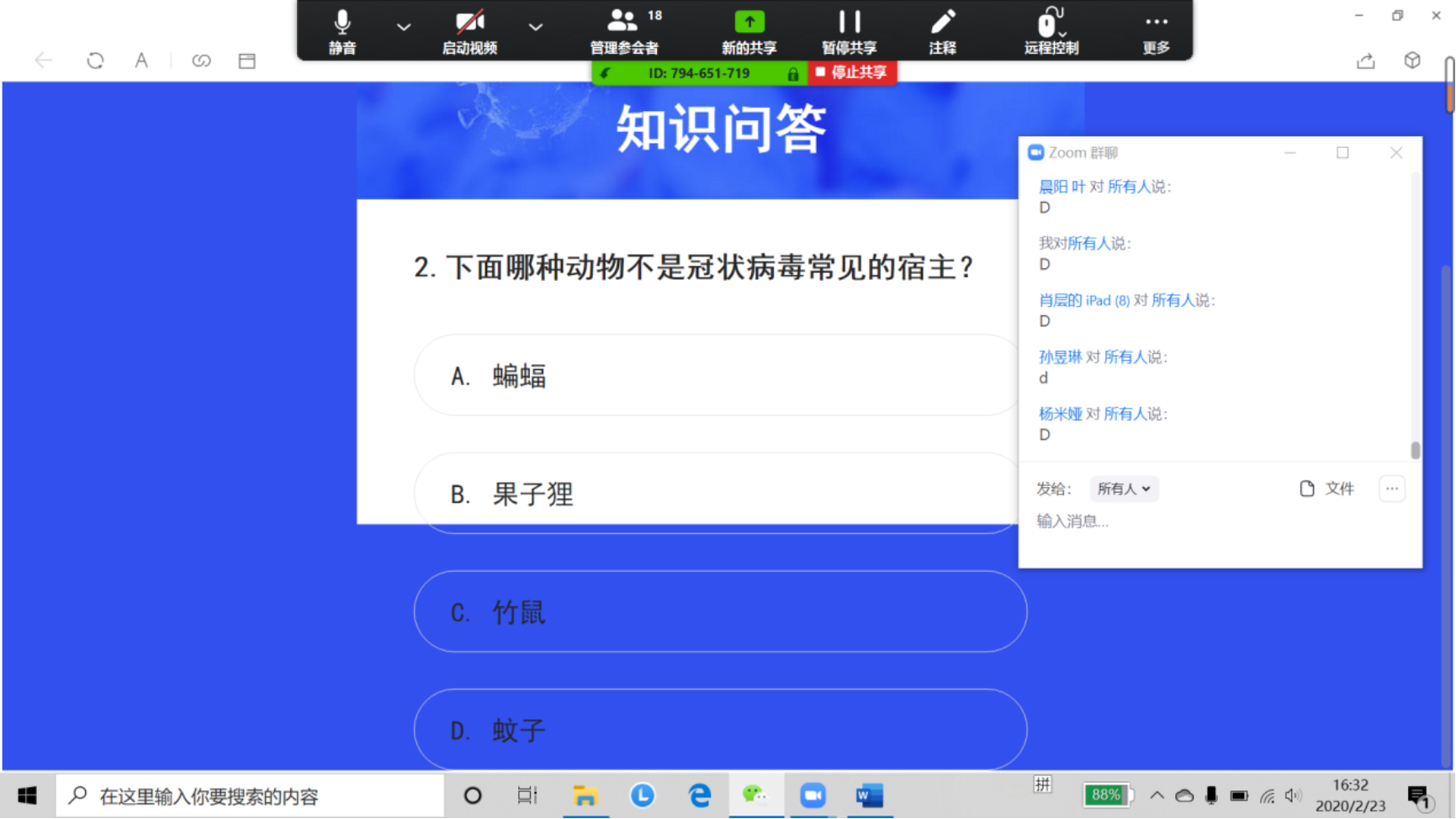Click the refresh icon in the browser toolbar

click(95, 61)
